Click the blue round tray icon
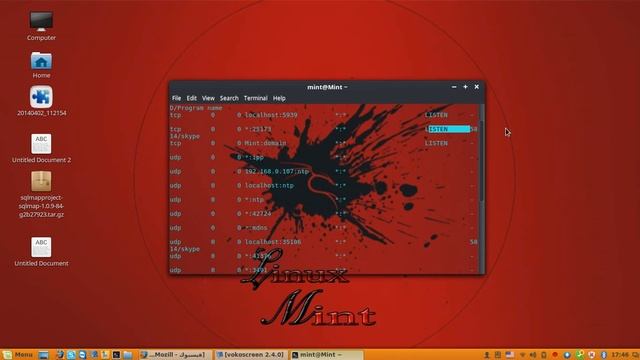 coord(567,355)
